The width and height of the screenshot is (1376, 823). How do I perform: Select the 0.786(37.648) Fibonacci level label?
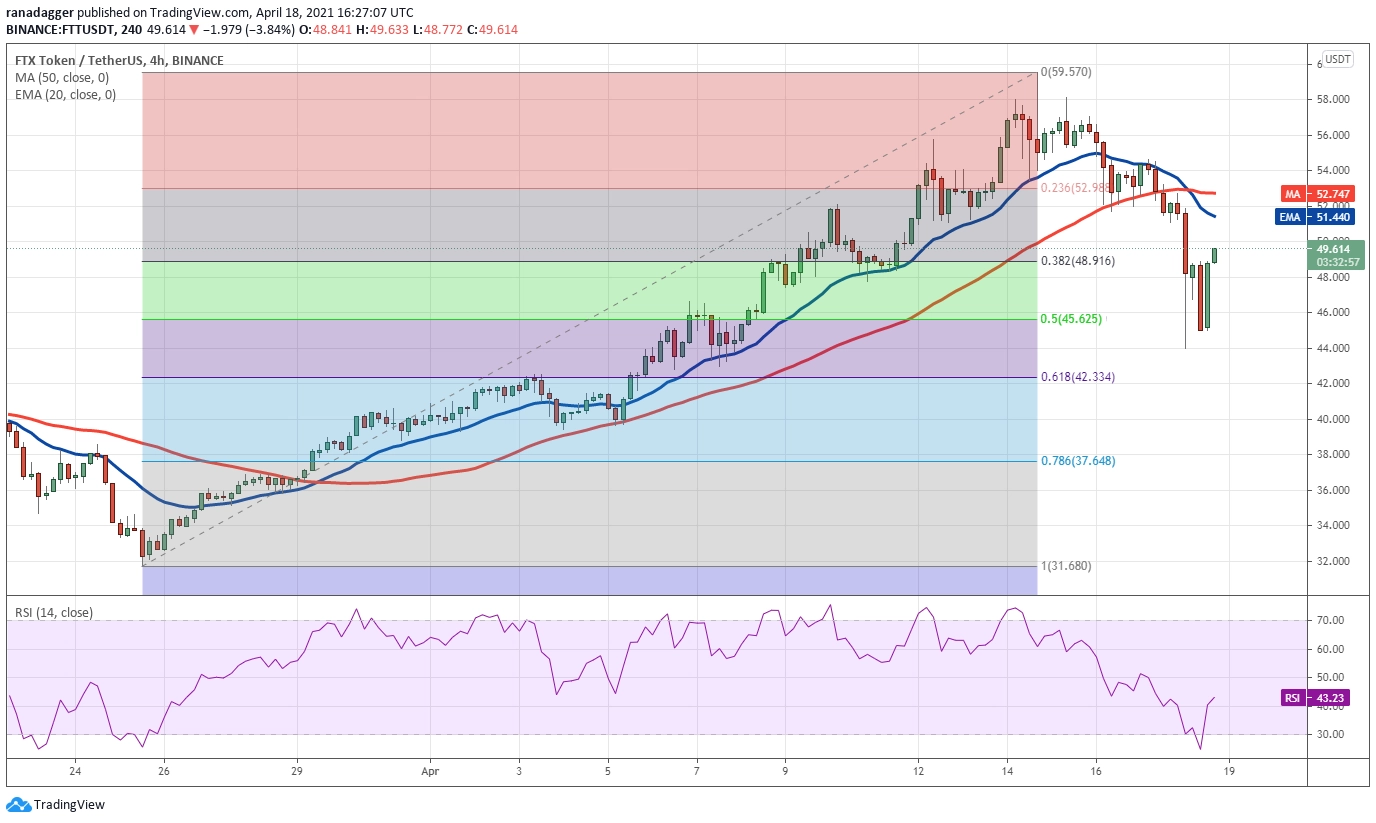[x=1078, y=461]
